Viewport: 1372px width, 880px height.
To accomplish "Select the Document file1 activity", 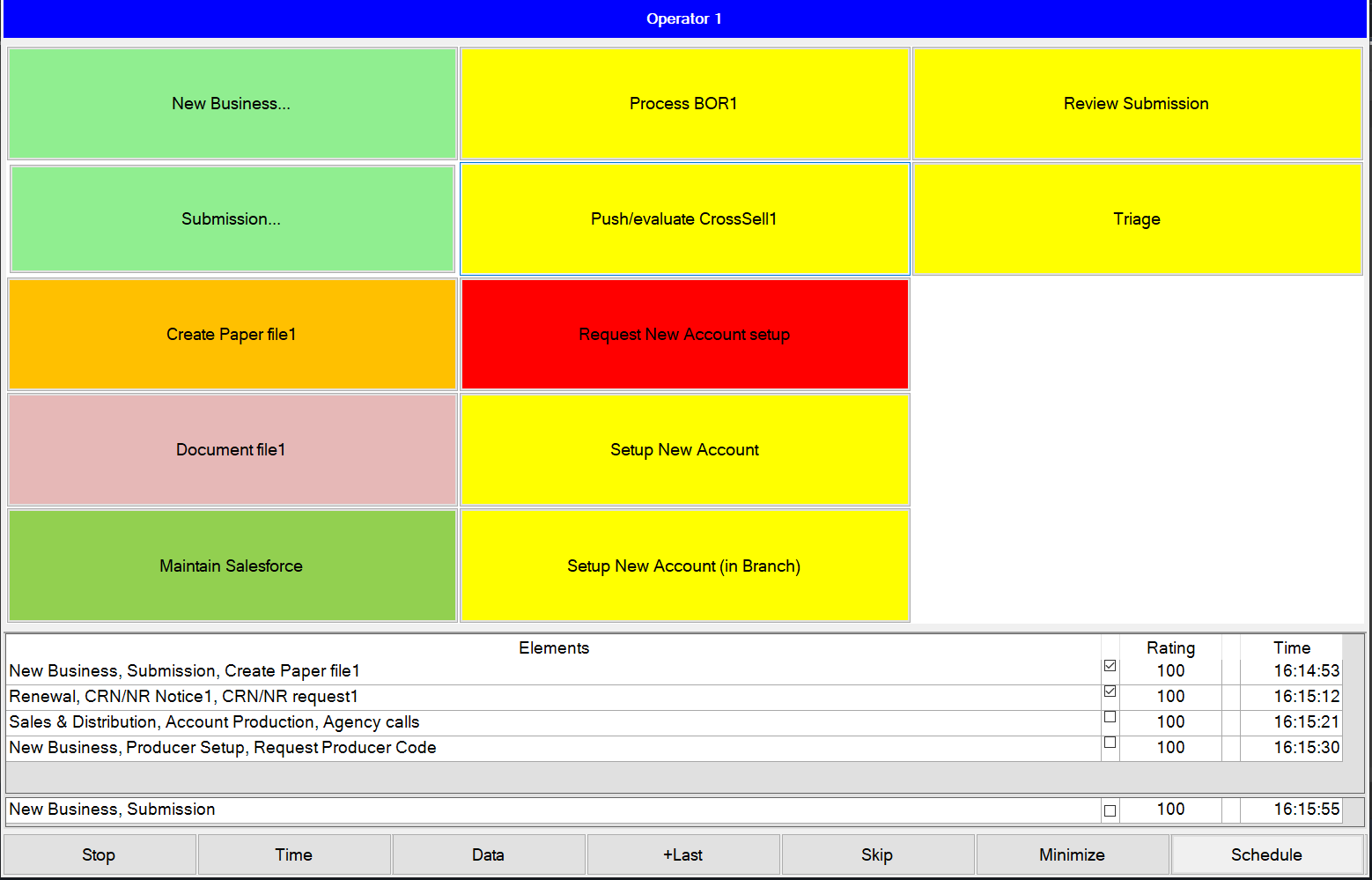I will tap(231, 449).
